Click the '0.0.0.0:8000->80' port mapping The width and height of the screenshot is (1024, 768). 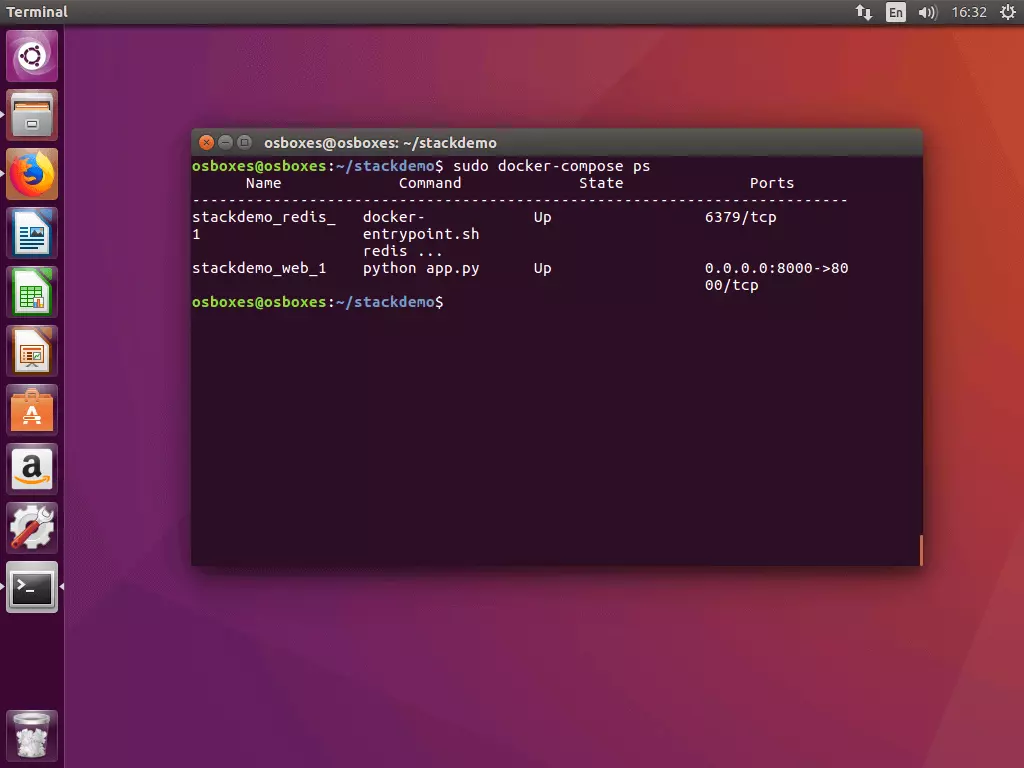[x=776, y=268]
